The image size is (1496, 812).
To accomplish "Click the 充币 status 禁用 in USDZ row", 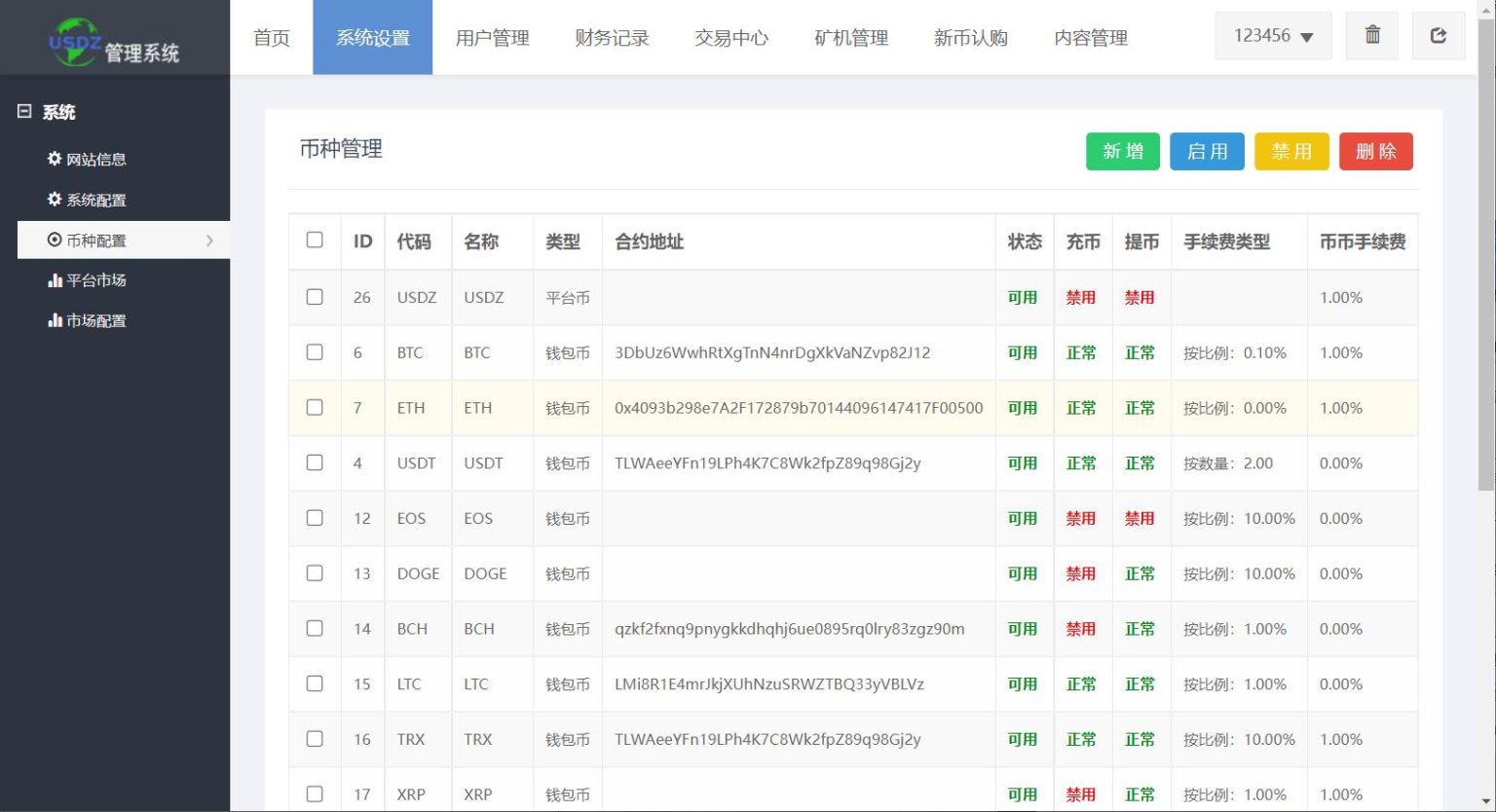I will [x=1081, y=297].
